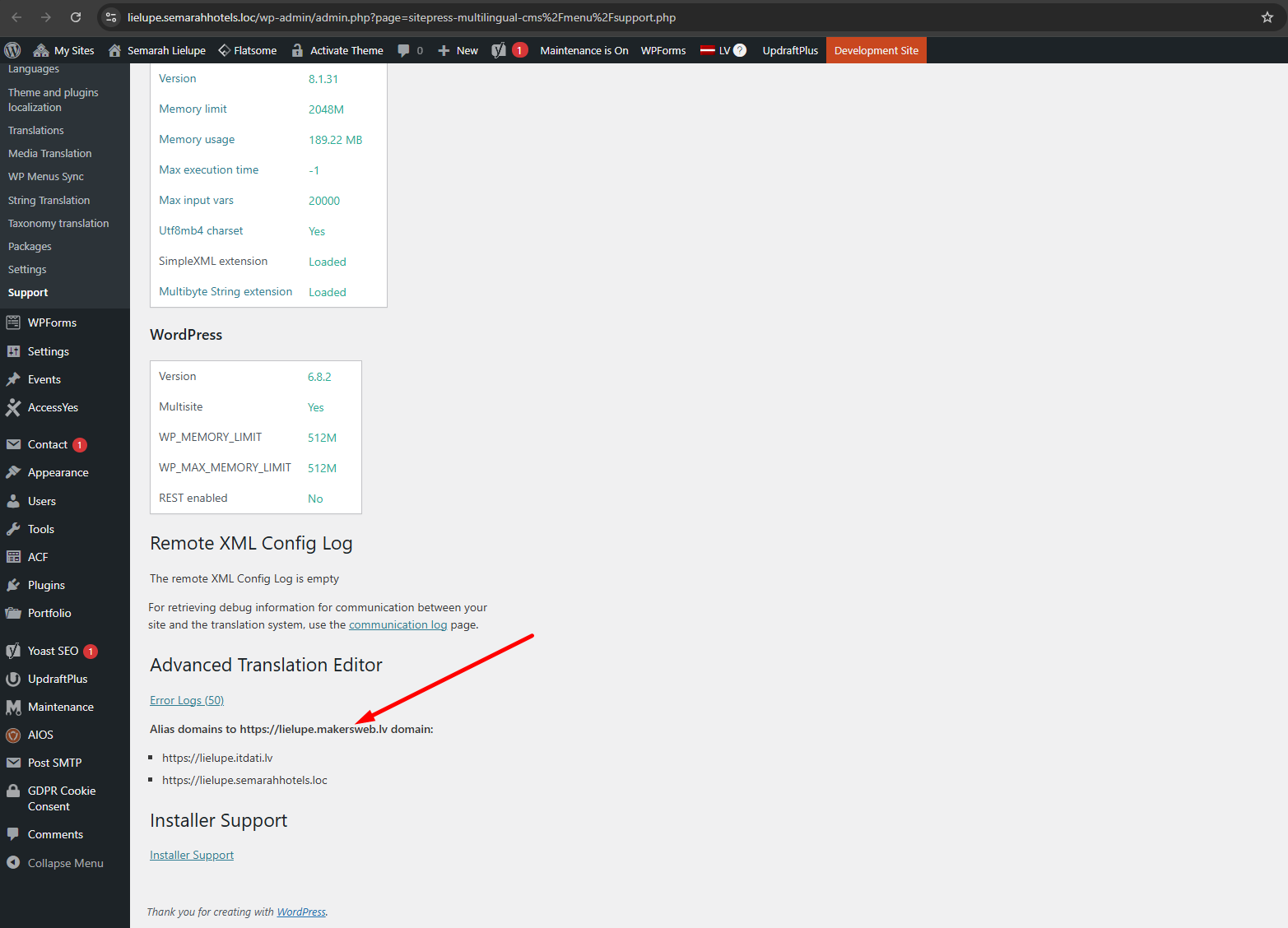Click the Development Site button
This screenshot has width=1288, height=928.
[x=876, y=50]
